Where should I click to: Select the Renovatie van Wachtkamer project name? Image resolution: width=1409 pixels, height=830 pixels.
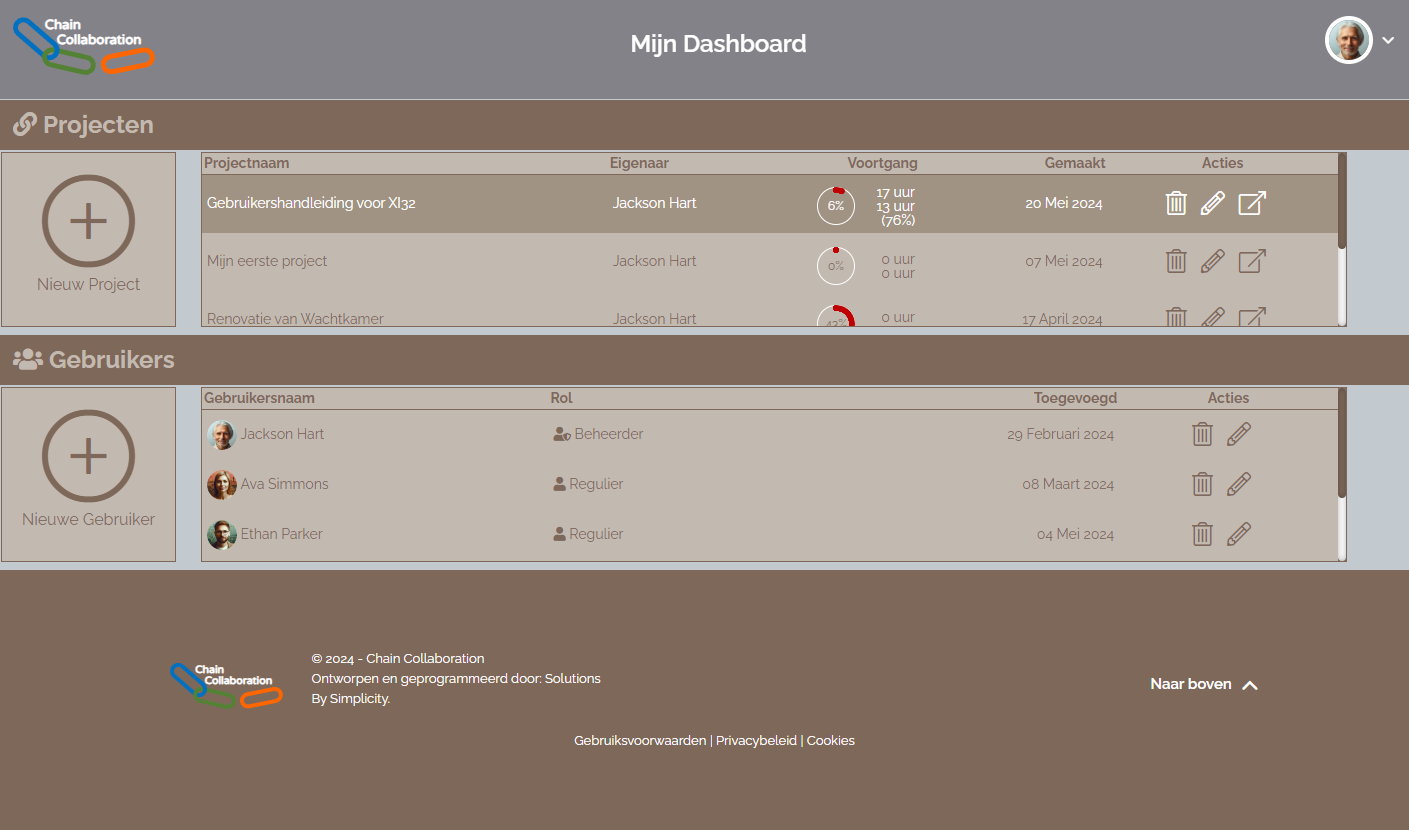[295, 319]
